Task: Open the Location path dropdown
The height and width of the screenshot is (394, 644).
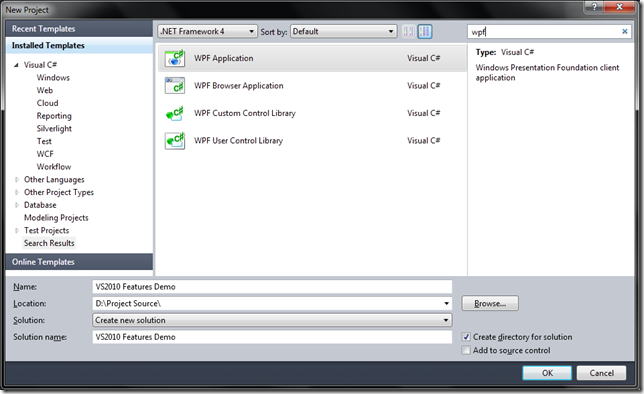Action: coord(446,303)
